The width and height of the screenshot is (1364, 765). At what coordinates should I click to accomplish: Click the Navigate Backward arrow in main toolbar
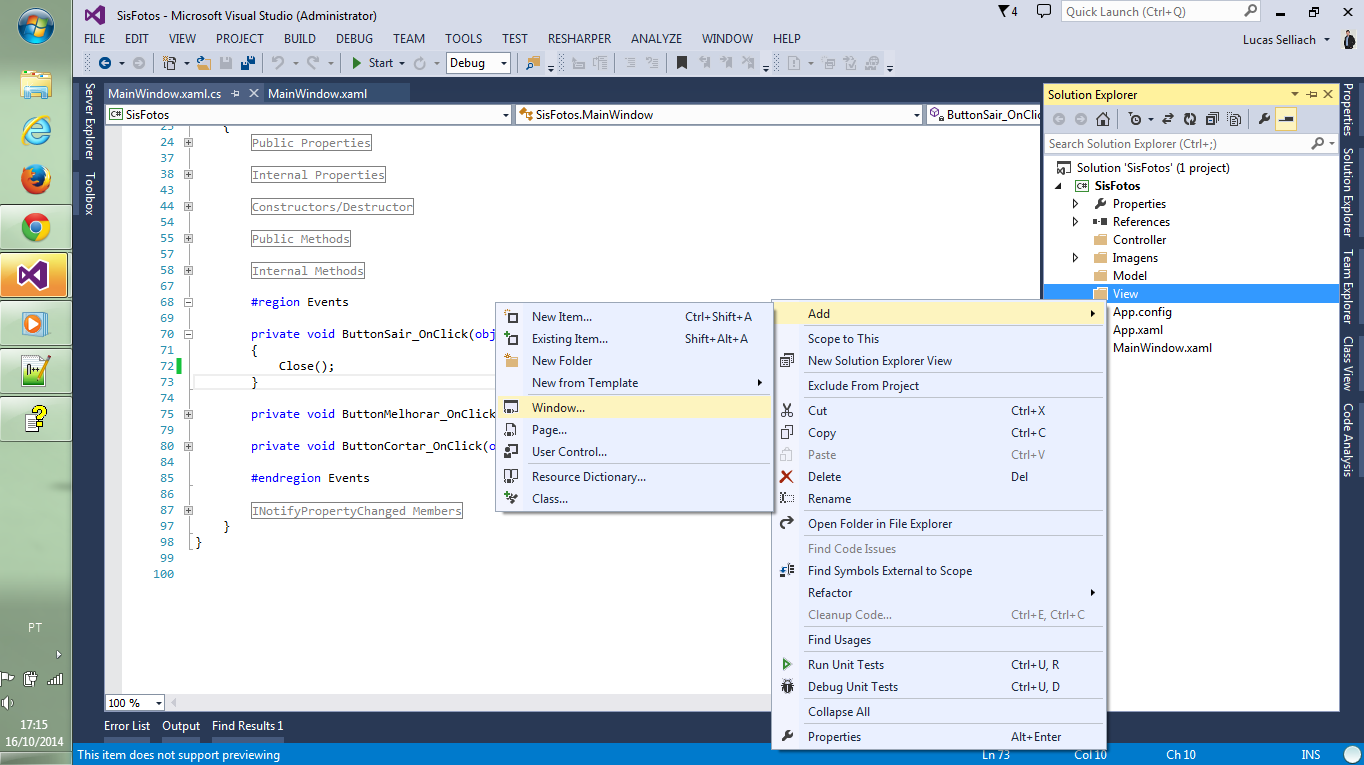(105, 63)
